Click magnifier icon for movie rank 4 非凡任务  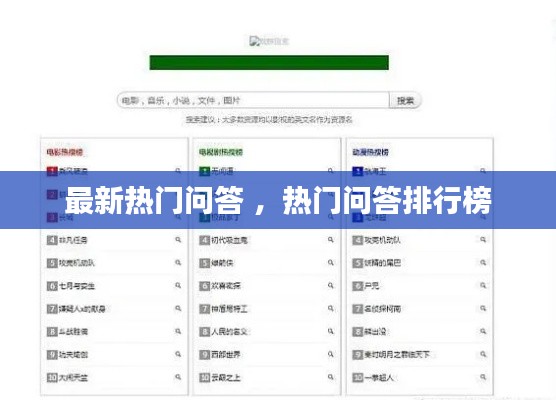click(x=178, y=240)
